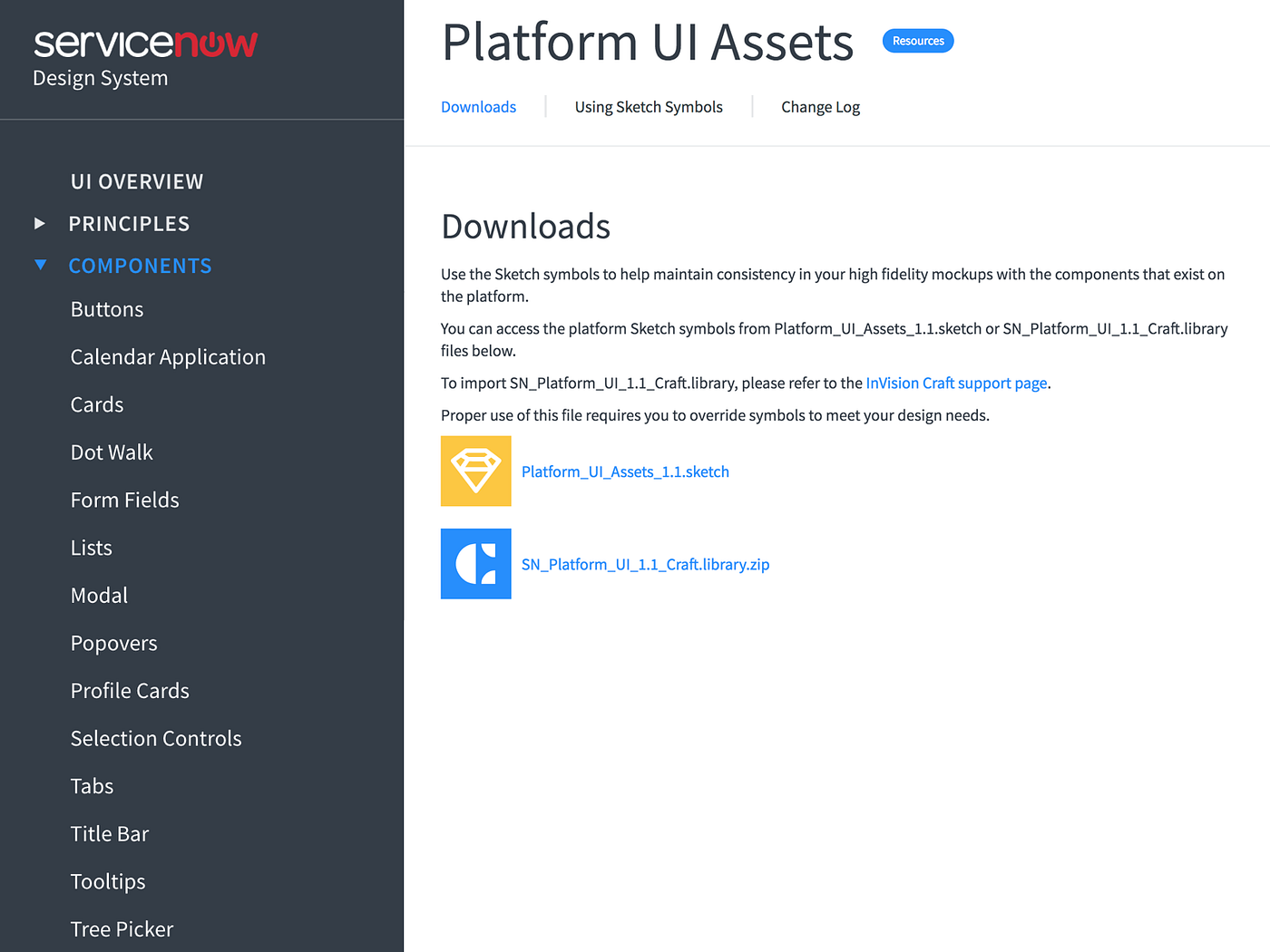Click the ServiceNow logo
The width and height of the screenshot is (1270, 952).
click(145, 41)
